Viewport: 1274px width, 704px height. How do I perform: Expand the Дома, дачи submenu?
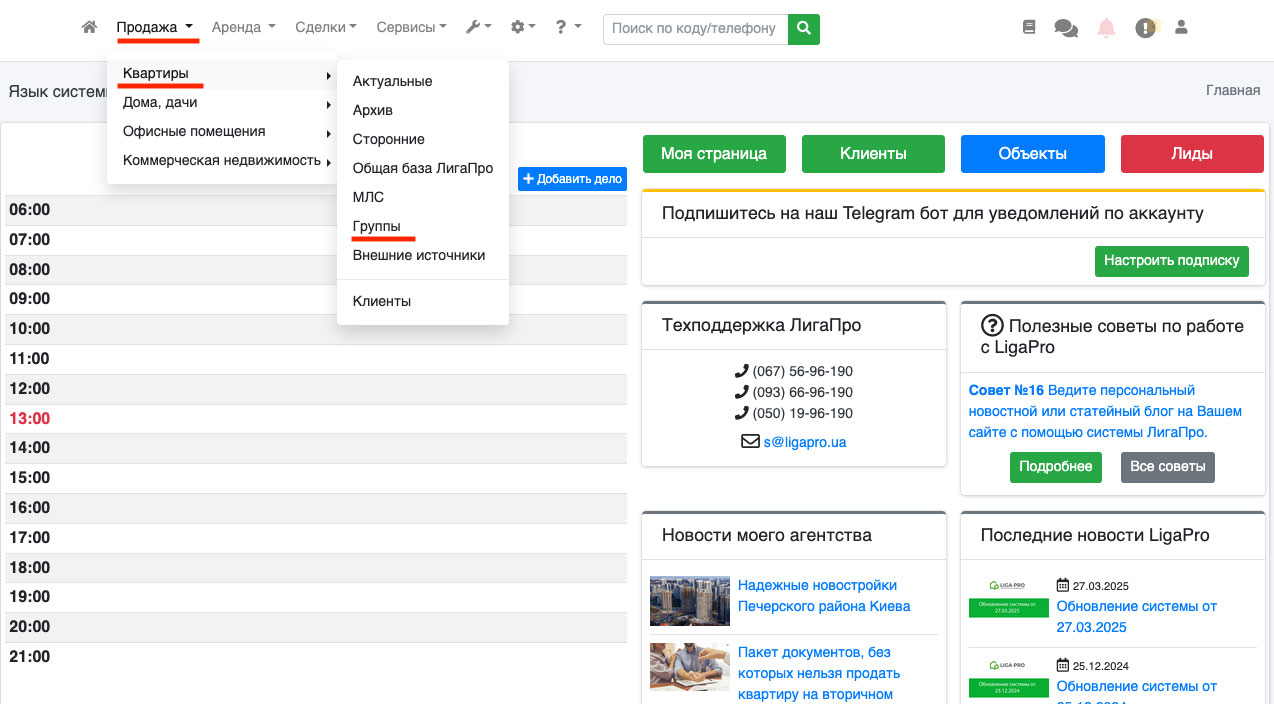point(160,102)
